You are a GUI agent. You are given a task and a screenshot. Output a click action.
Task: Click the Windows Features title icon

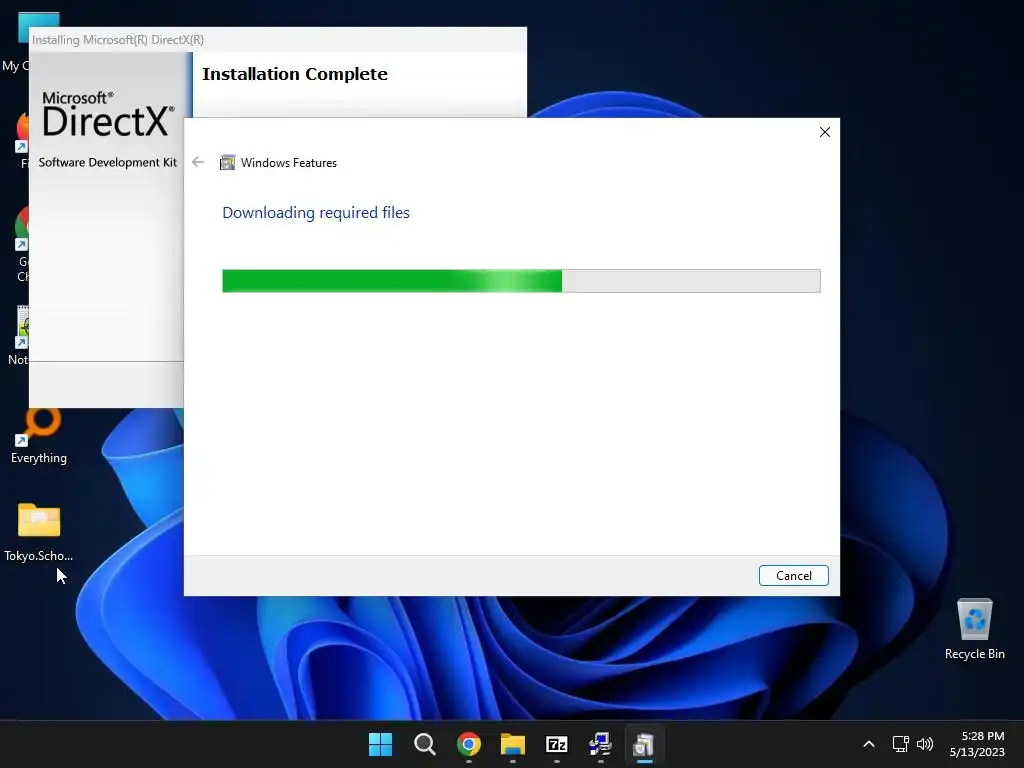pos(227,163)
